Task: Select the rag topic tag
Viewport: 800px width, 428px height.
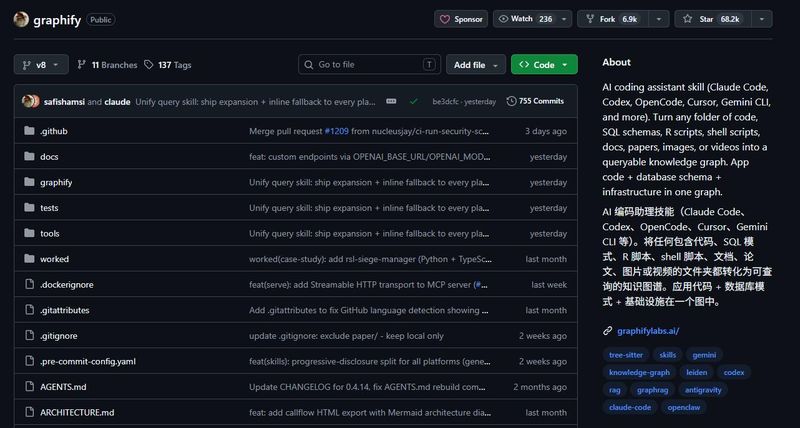Action: (x=615, y=390)
